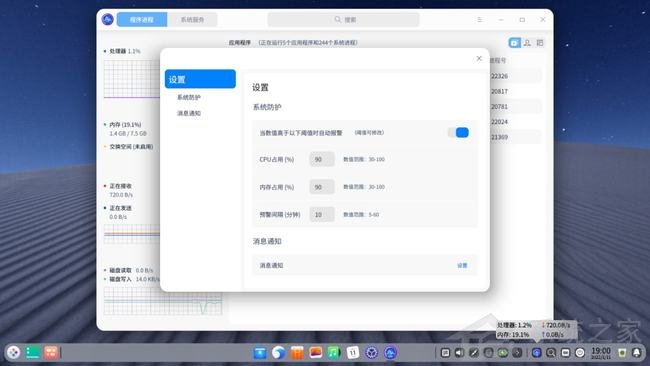Open the calendar icon showing 11
The height and width of the screenshot is (366, 650).
[x=353, y=353]
